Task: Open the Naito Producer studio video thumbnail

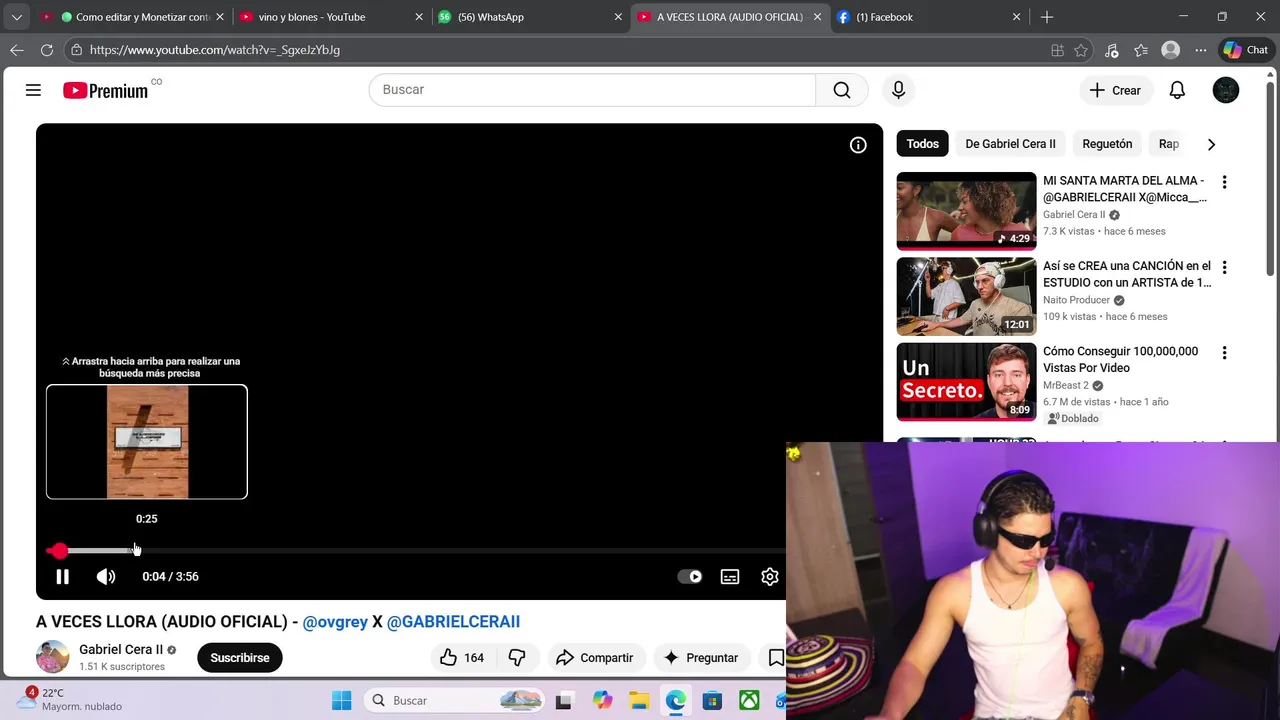Action: (966, 296)
